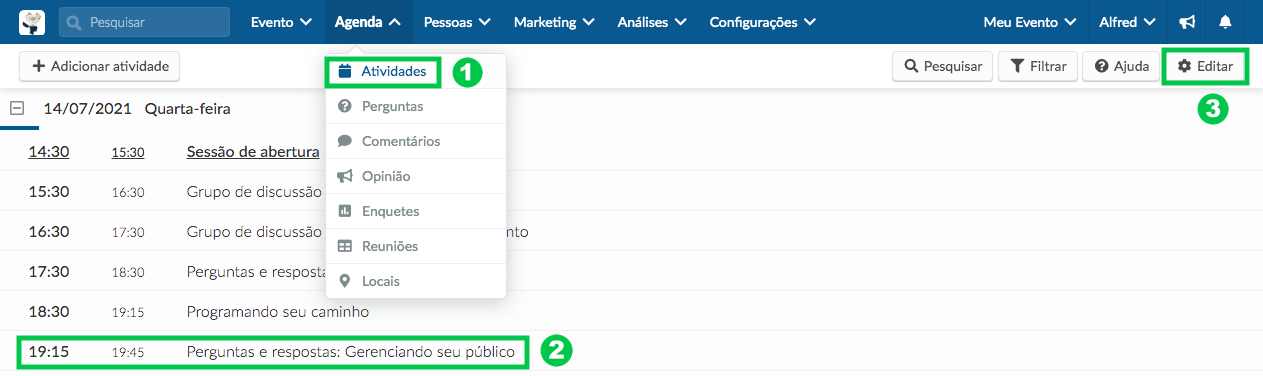Click the app logo icon
The image size is (1263, 376).
click(32, 22)
